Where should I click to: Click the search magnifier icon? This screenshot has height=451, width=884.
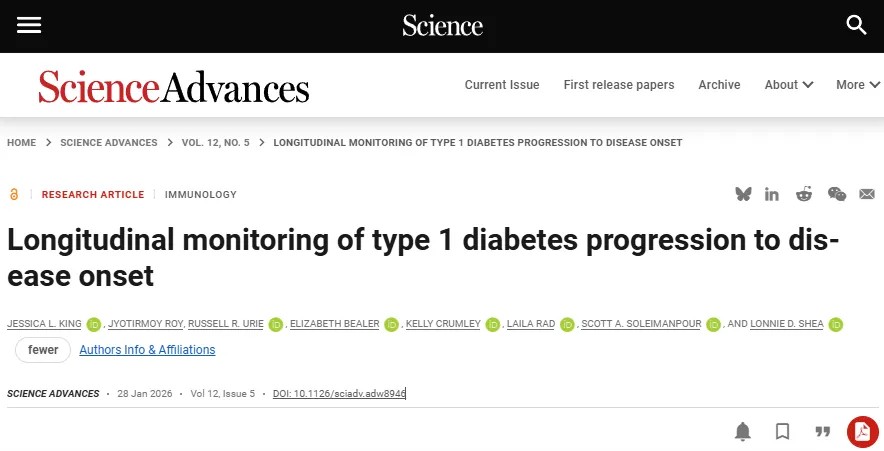point(856,25)
